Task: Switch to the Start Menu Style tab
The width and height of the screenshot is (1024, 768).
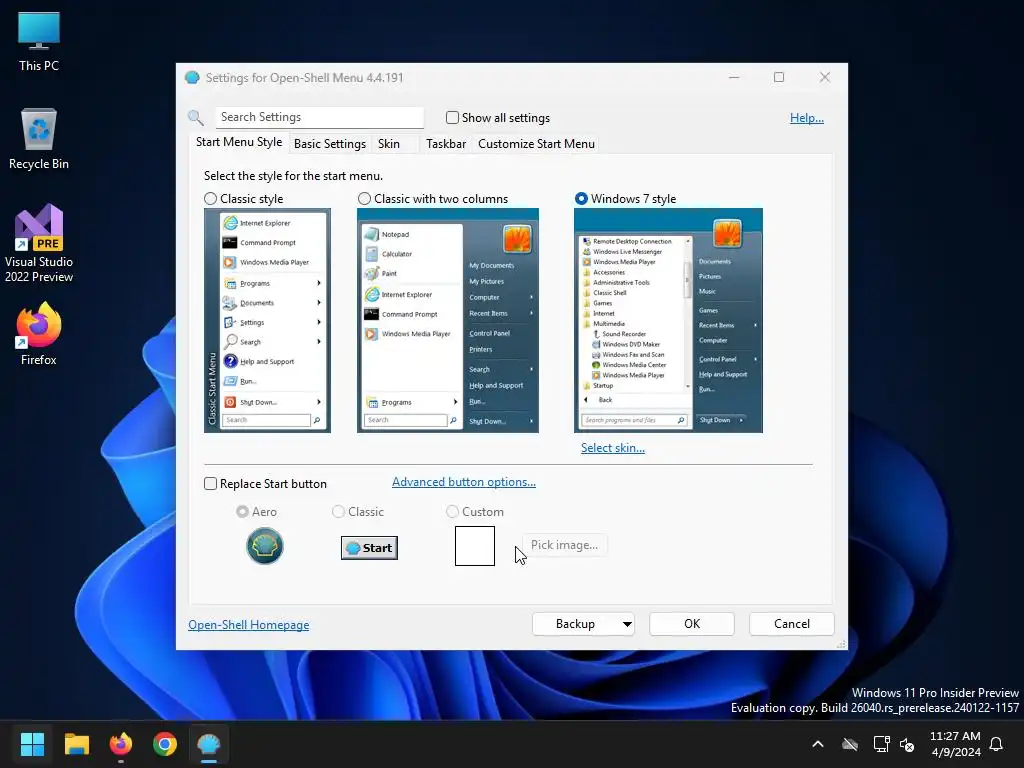Action: 239,142
